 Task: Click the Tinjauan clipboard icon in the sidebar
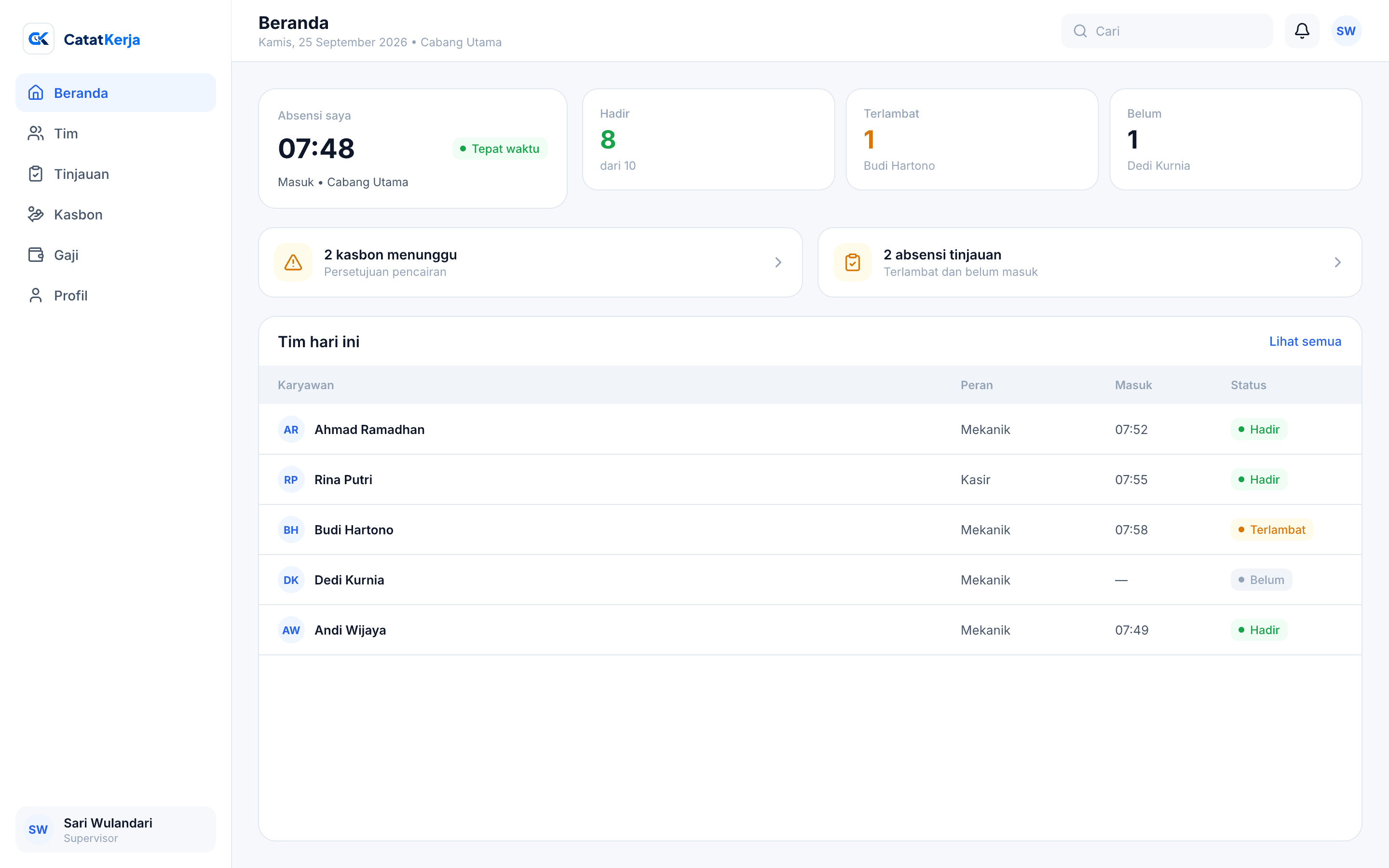coord(36,174)
